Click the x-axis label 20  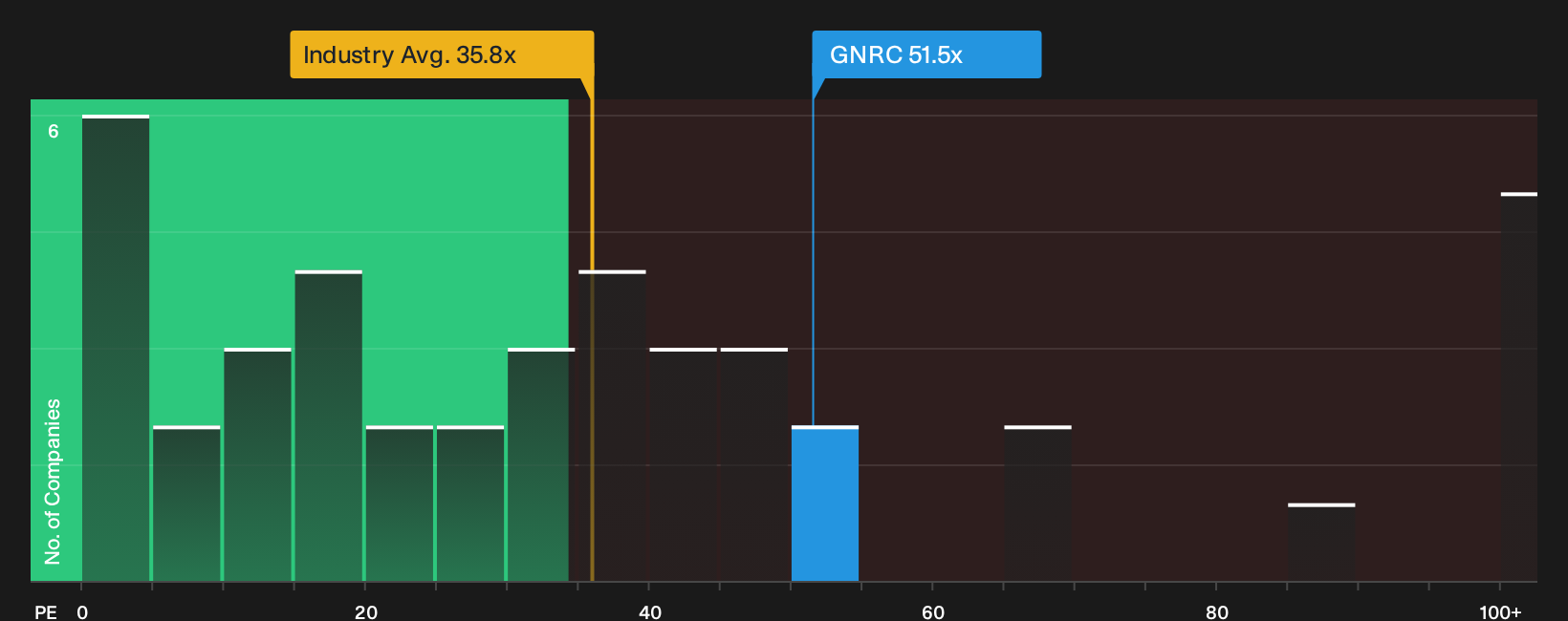tap(366, 611)
